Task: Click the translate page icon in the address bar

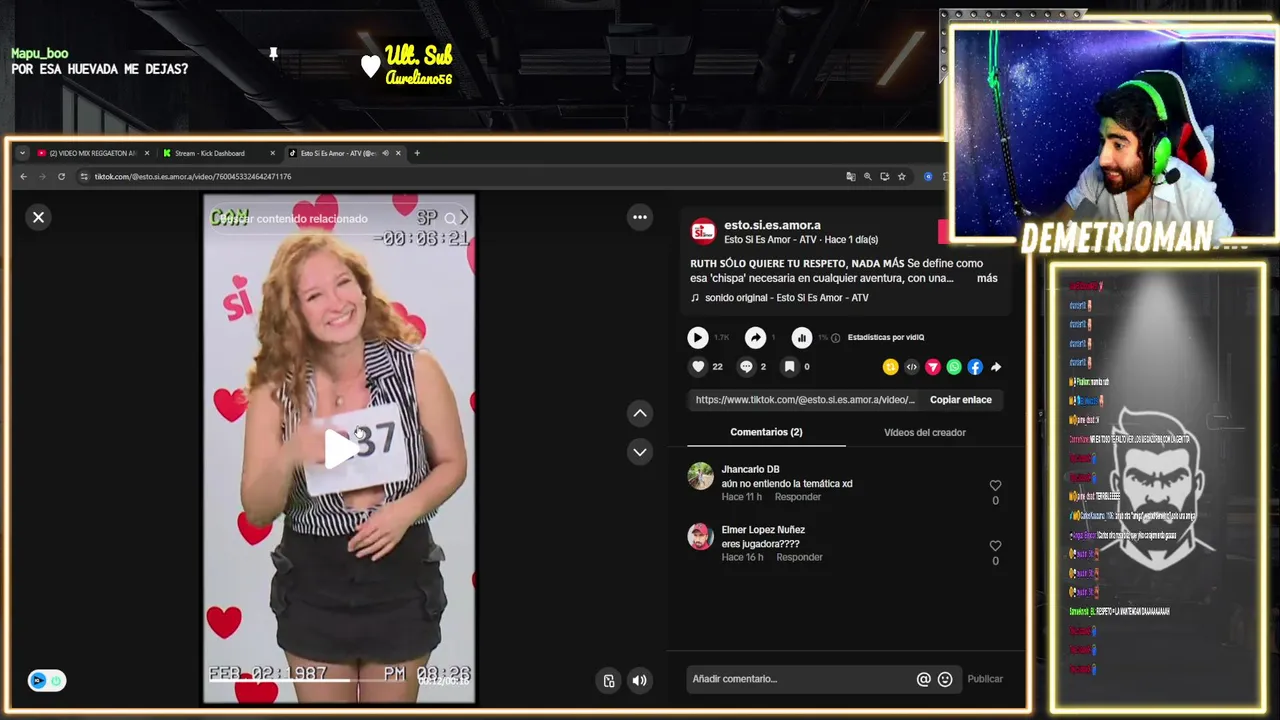Action: 851,176
